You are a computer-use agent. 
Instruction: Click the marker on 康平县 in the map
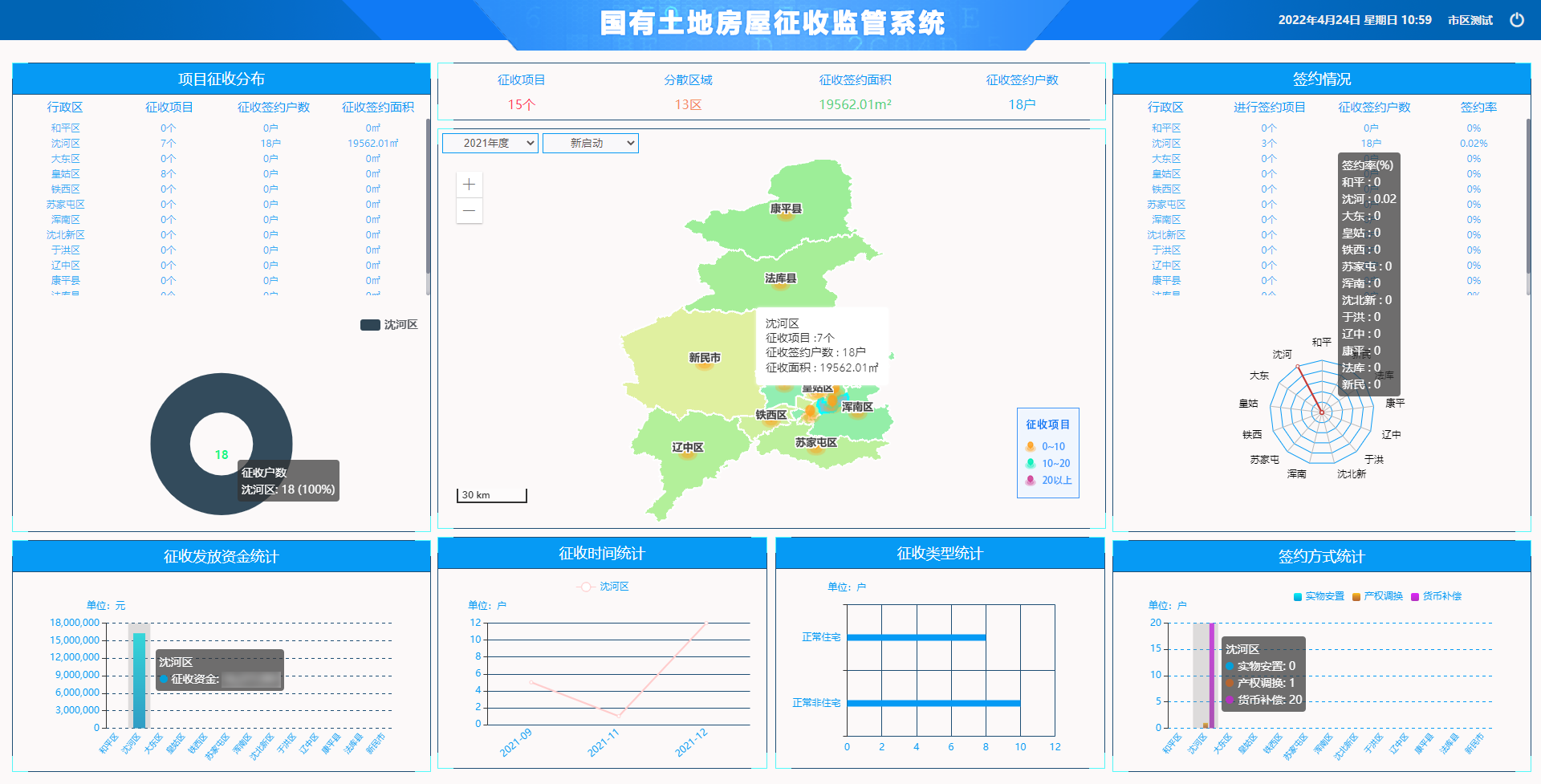click(x=786, y=216)
